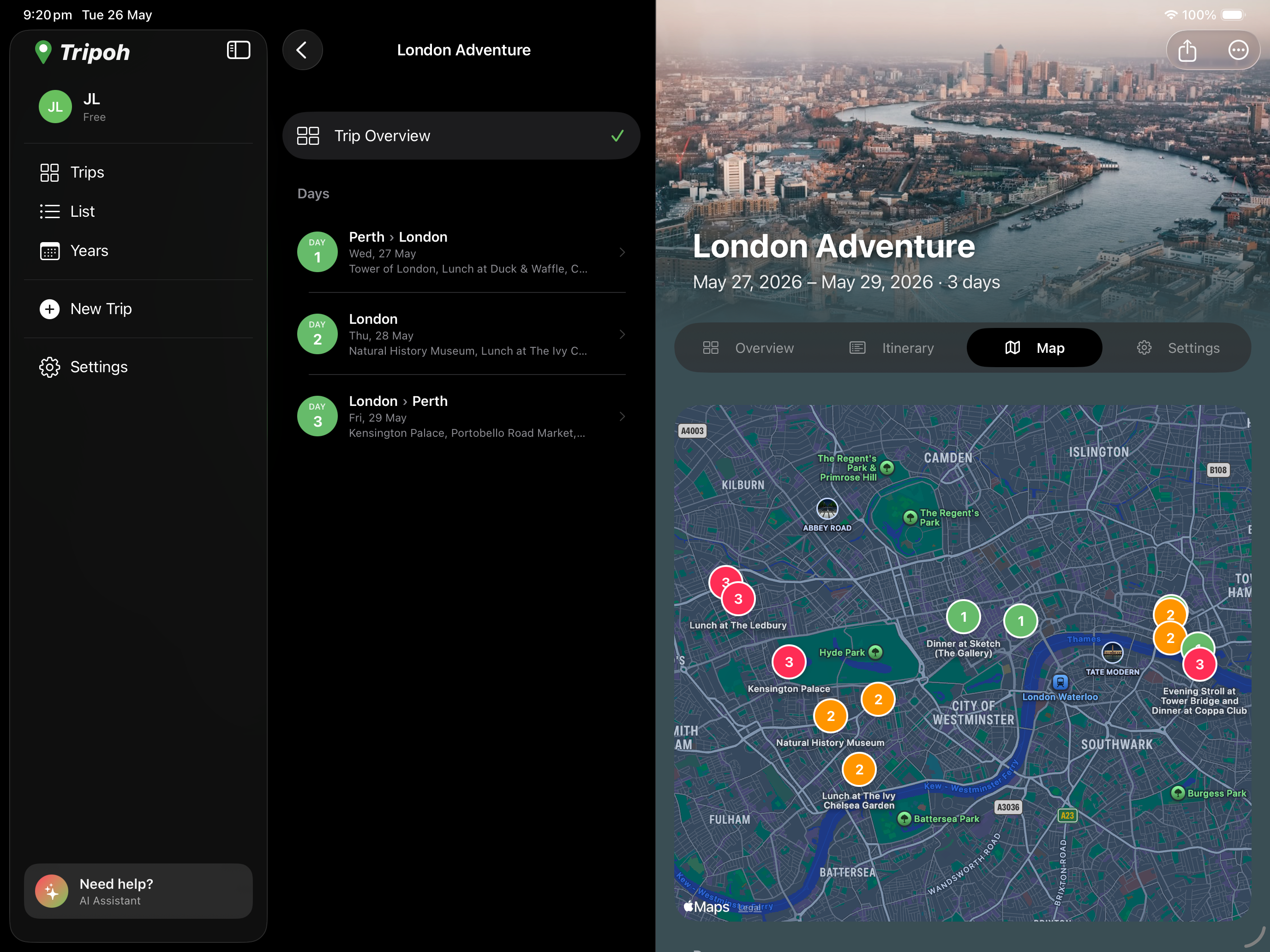1270x952 pixels.
Task: Click the Tripoh location pin logo
Action: click(x=43, y=52)
